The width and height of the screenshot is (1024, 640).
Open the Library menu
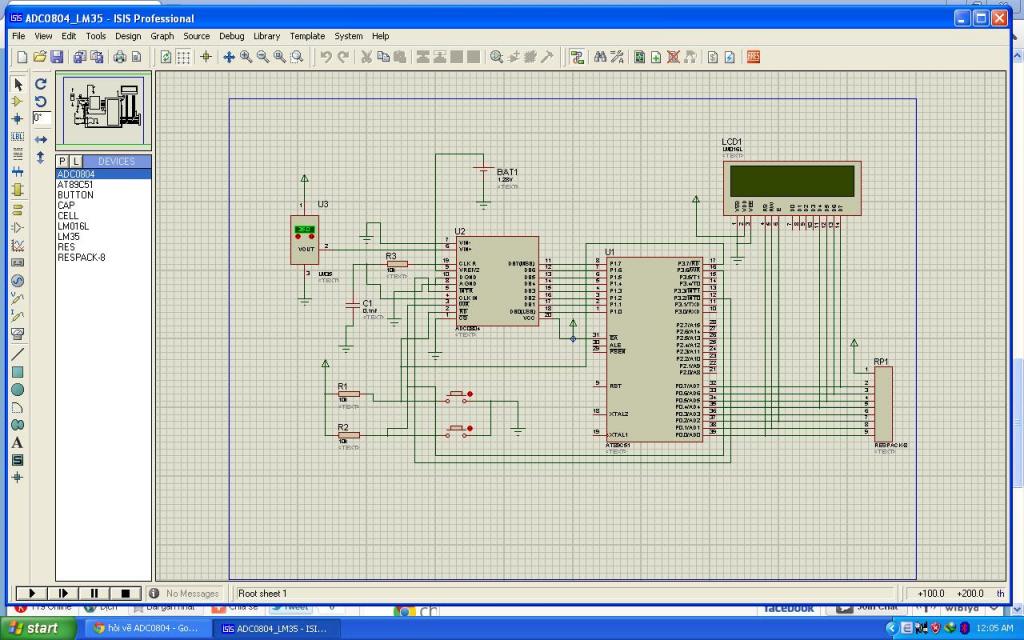(266, 36)
